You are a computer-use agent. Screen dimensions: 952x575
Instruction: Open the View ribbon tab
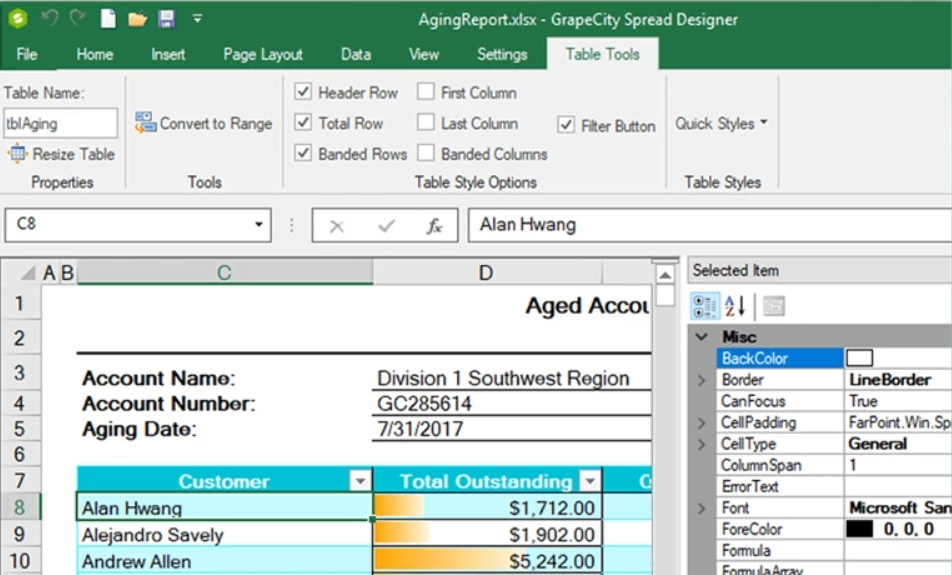point(424,54)
